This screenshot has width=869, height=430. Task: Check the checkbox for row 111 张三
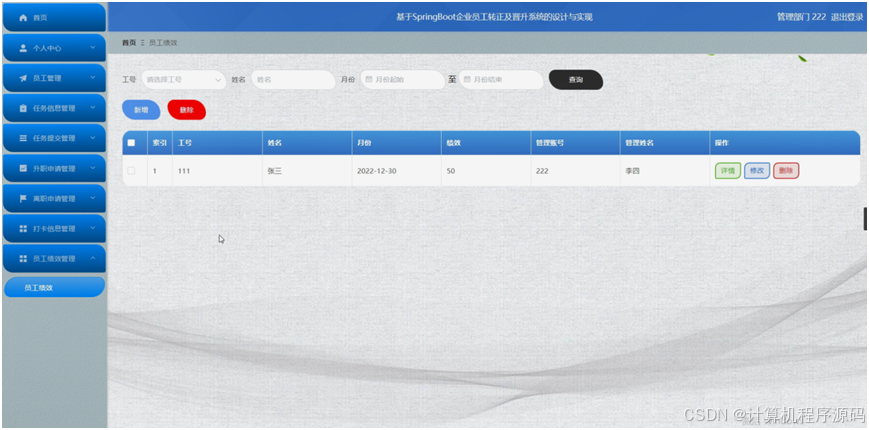[x=131, y=171]
